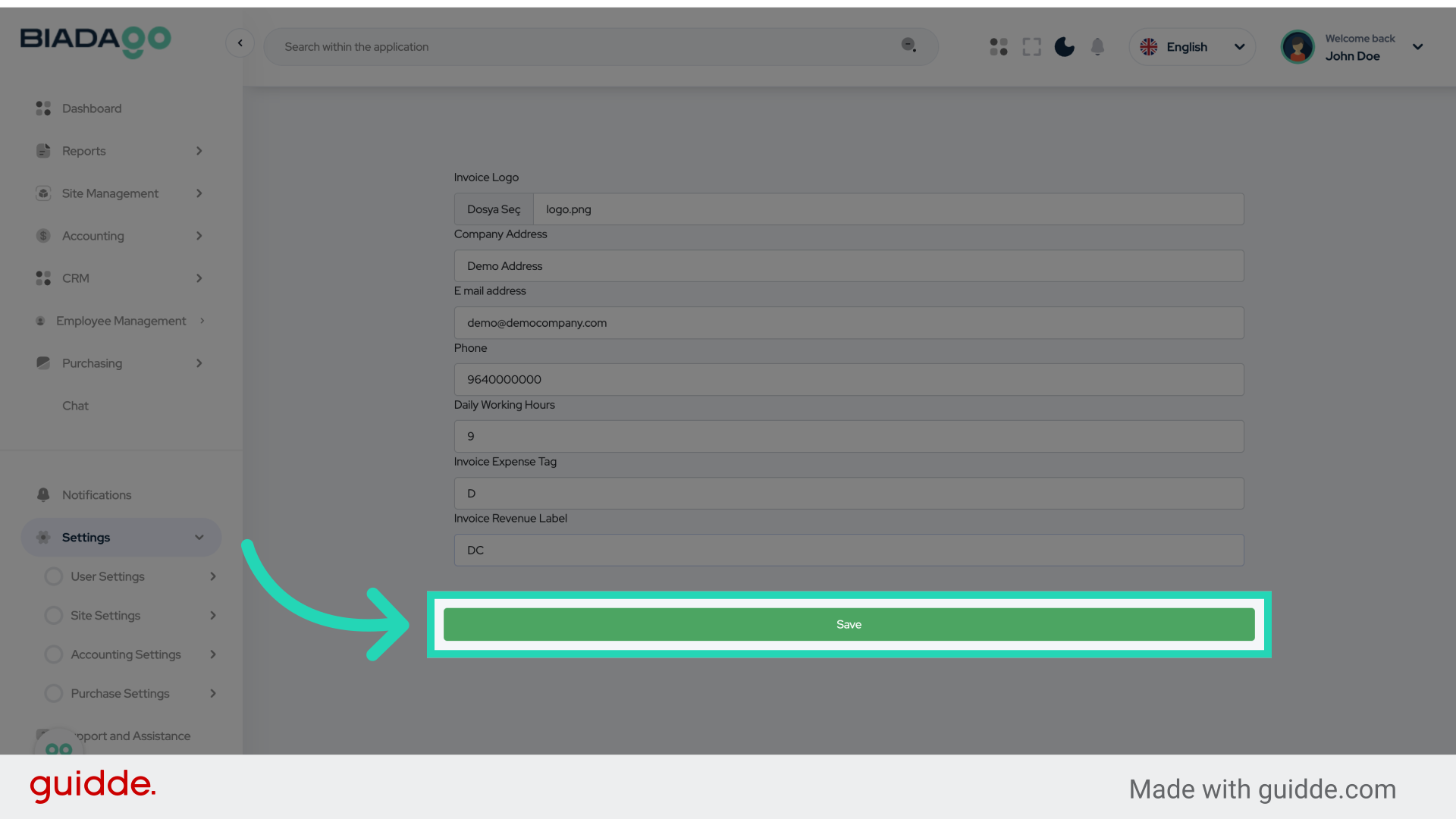Viewport: 1456px width, 819px height.
Task: Click the John Doe avatar picture
Action: tap(1298, 47)
